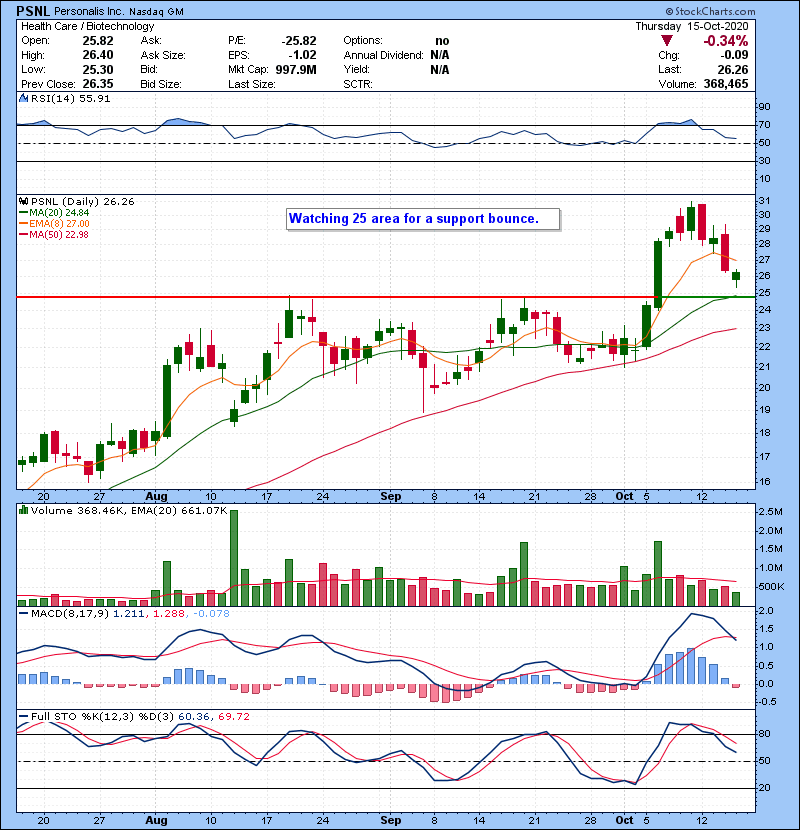Click the 'Nasdaq GM' exchange label
Viewport: 800px width, 830px height.
[155, 12]
